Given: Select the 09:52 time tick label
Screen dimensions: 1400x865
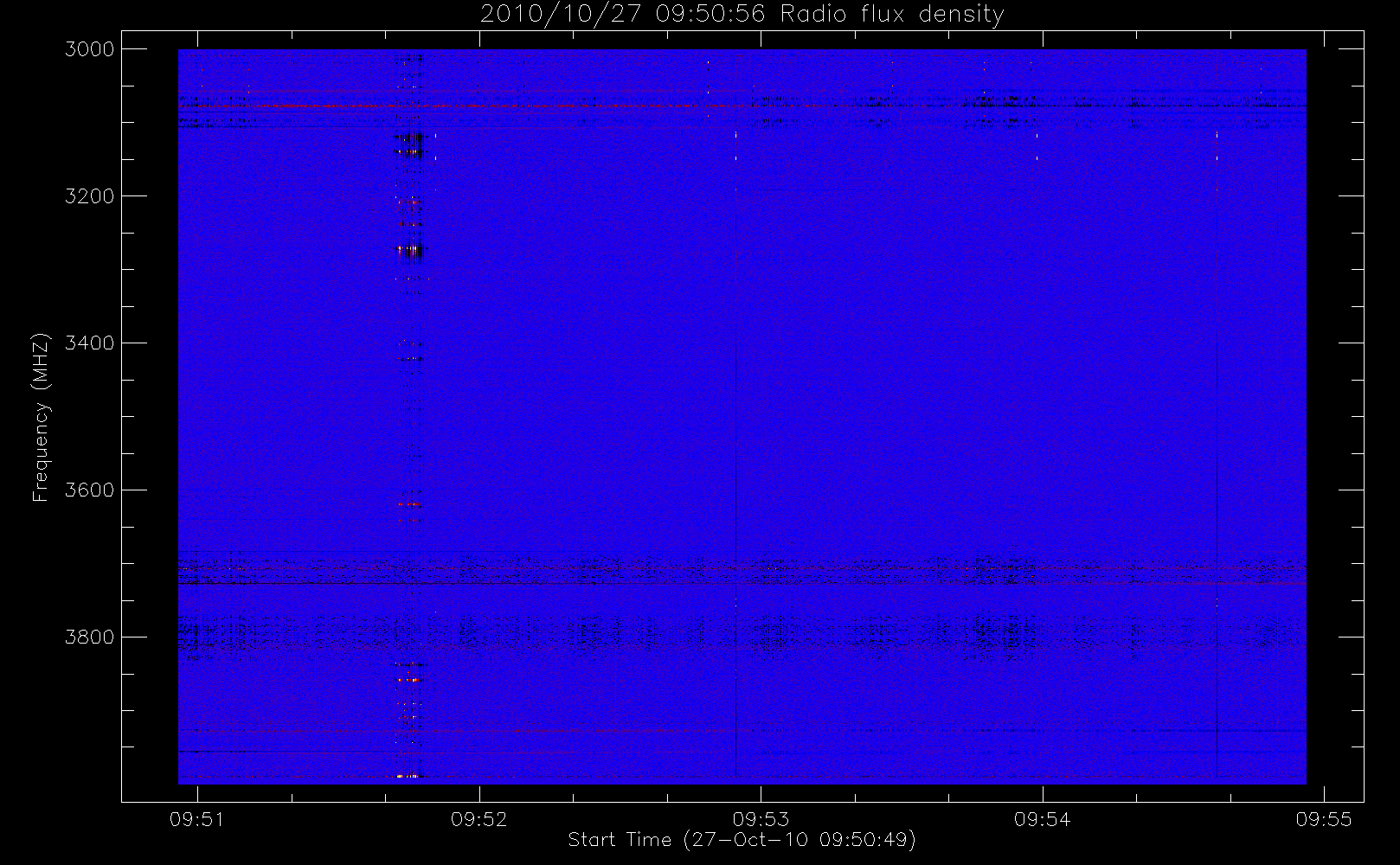Looking at the screenshot, I should (478, 819).
